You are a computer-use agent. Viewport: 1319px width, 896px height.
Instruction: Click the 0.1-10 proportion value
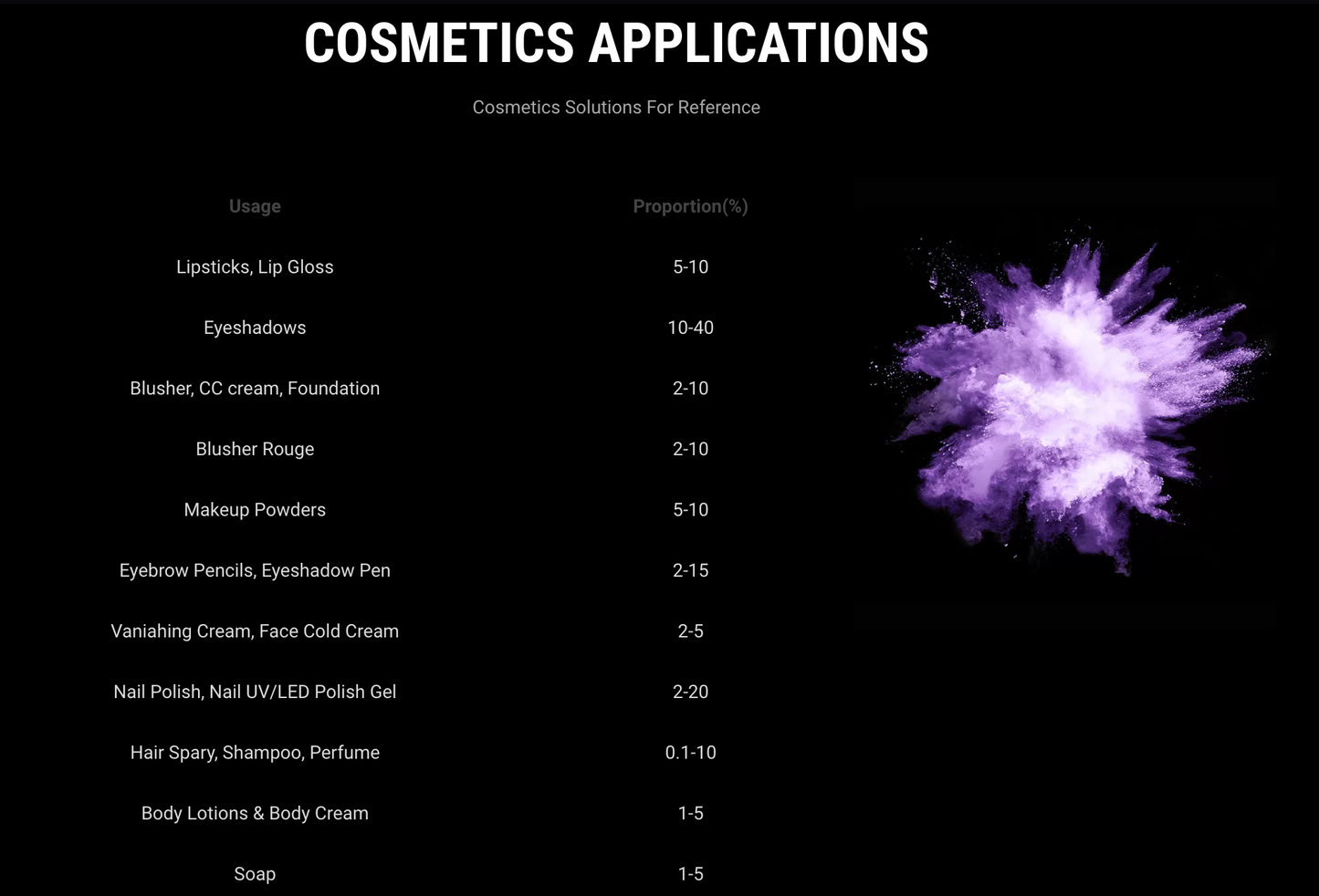[690, 753]
